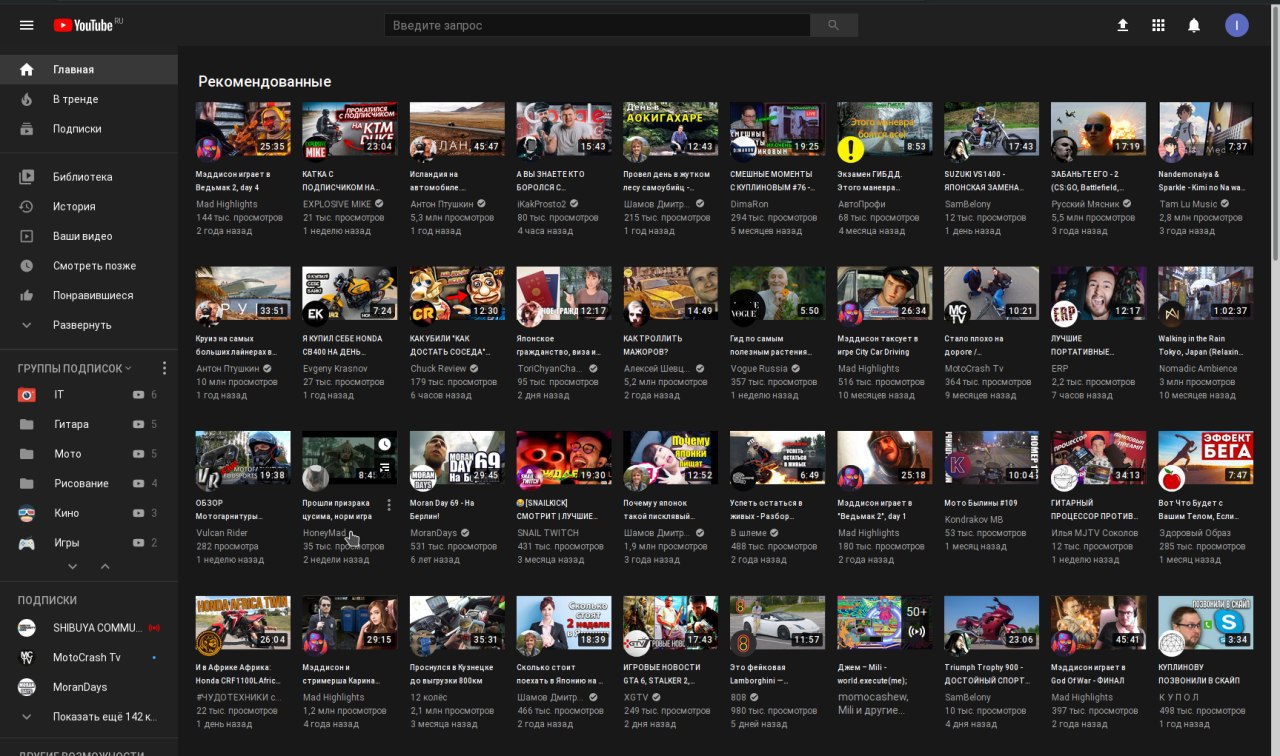Click VR channel avatar on ОБЗОР Мотогарнитуры thumbnail
This screenshot has height=756, width=1280.
tap(209, 477)
